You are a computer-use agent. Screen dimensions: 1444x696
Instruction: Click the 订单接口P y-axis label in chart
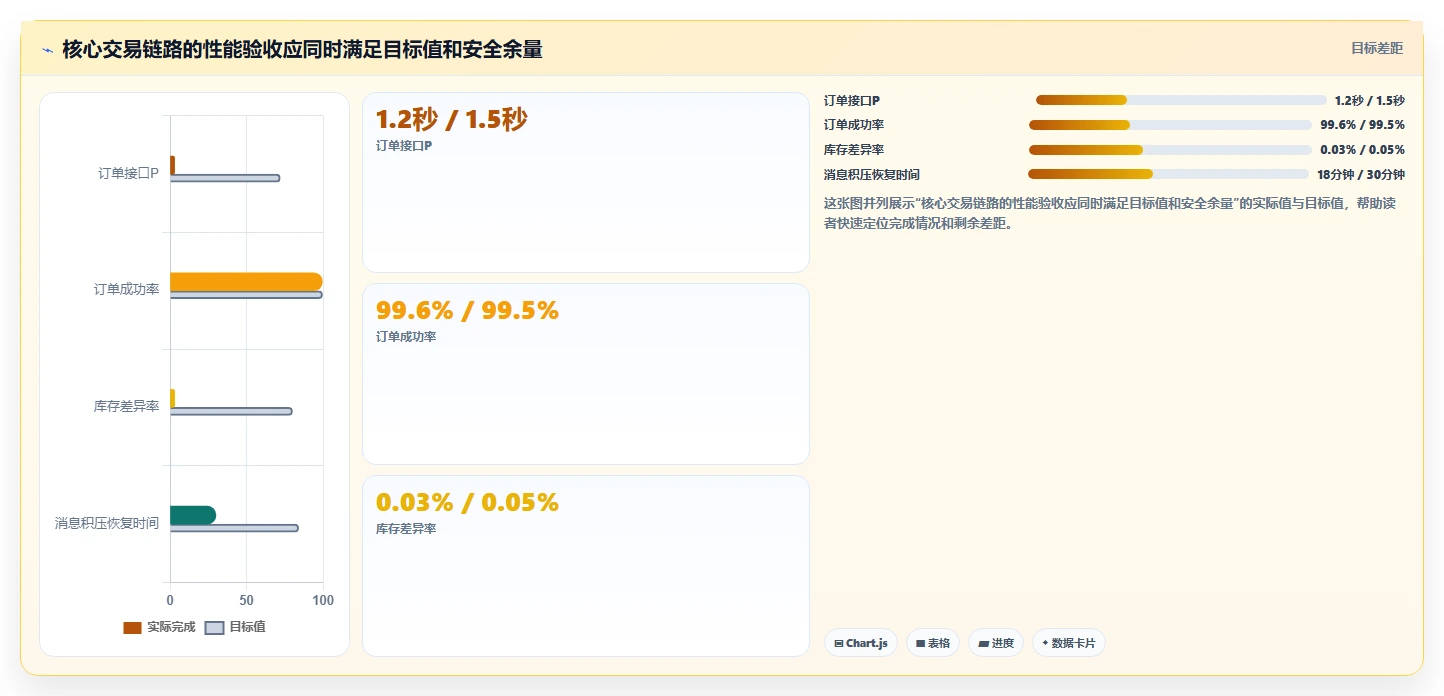point(128,173)
